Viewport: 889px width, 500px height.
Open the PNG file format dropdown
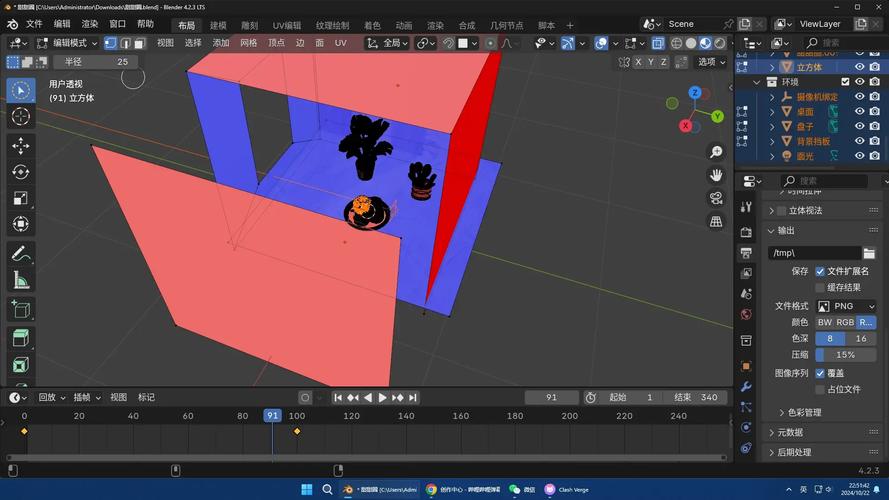846,306
